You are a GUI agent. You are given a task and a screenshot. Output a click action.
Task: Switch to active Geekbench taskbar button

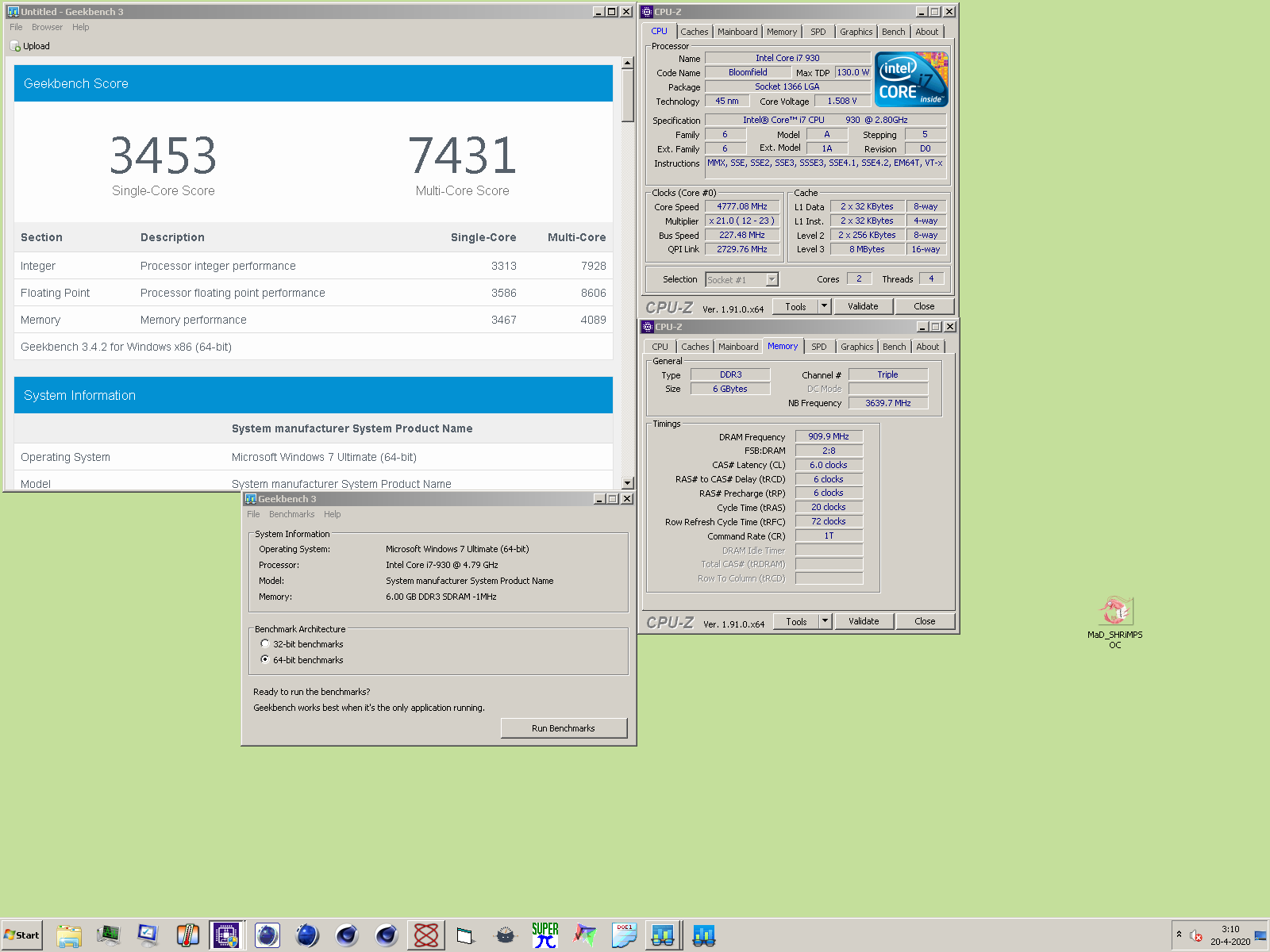[664, 935]
